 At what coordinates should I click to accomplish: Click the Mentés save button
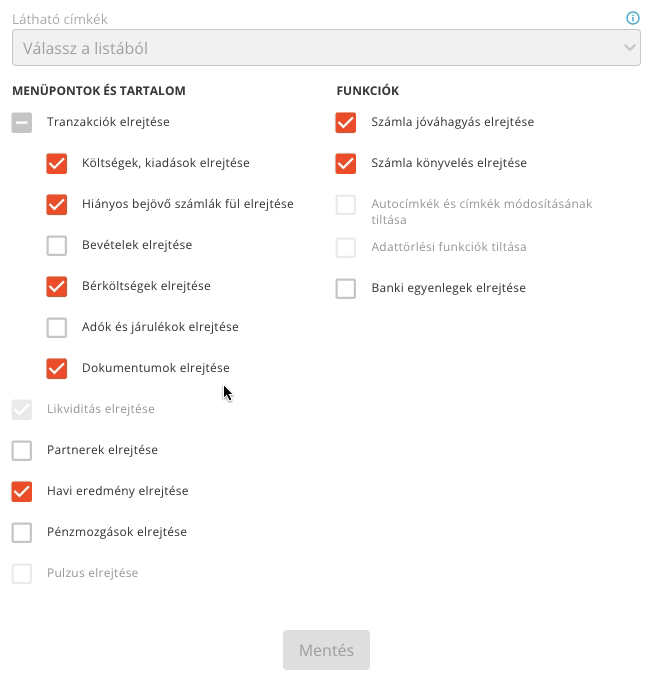[326, 650]
